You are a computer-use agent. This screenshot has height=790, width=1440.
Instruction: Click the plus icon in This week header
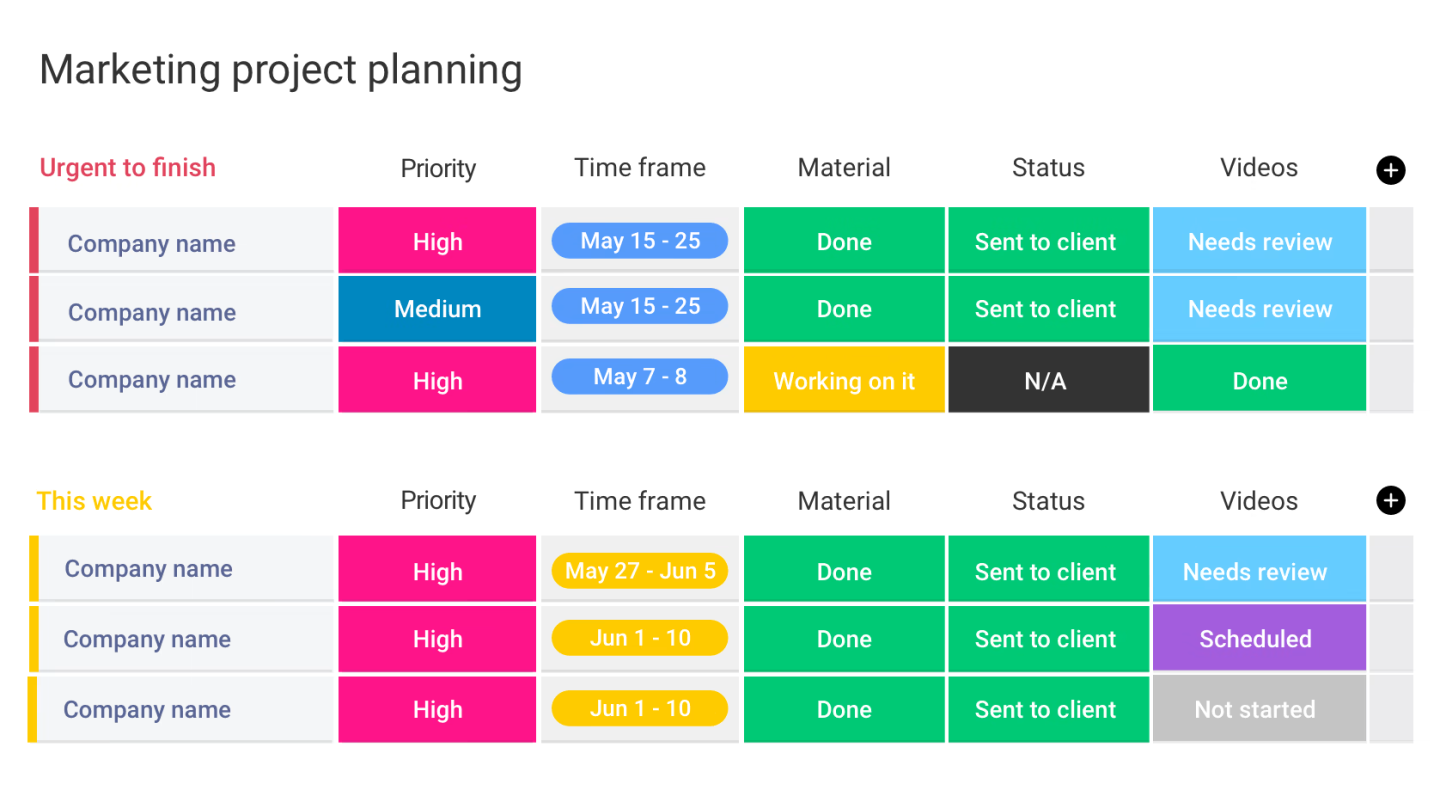(x=1390, y=500)
